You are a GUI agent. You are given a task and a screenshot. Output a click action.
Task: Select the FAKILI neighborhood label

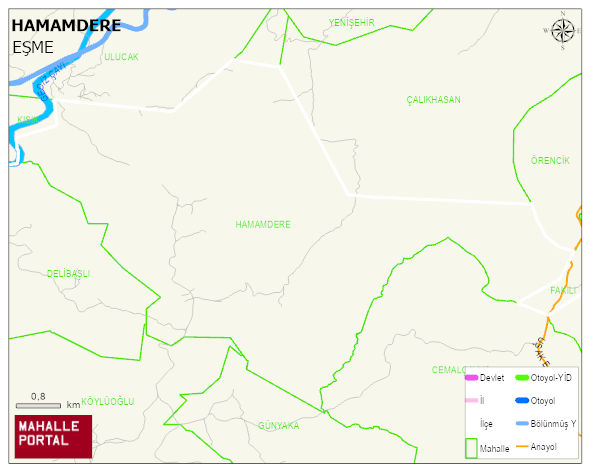tap(563, 290)
